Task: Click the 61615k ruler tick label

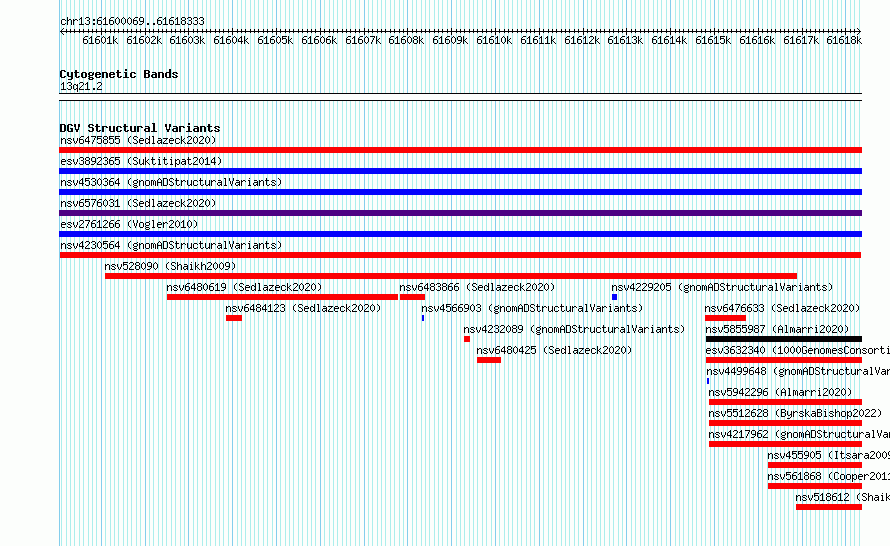Action: tap(713, 40)
